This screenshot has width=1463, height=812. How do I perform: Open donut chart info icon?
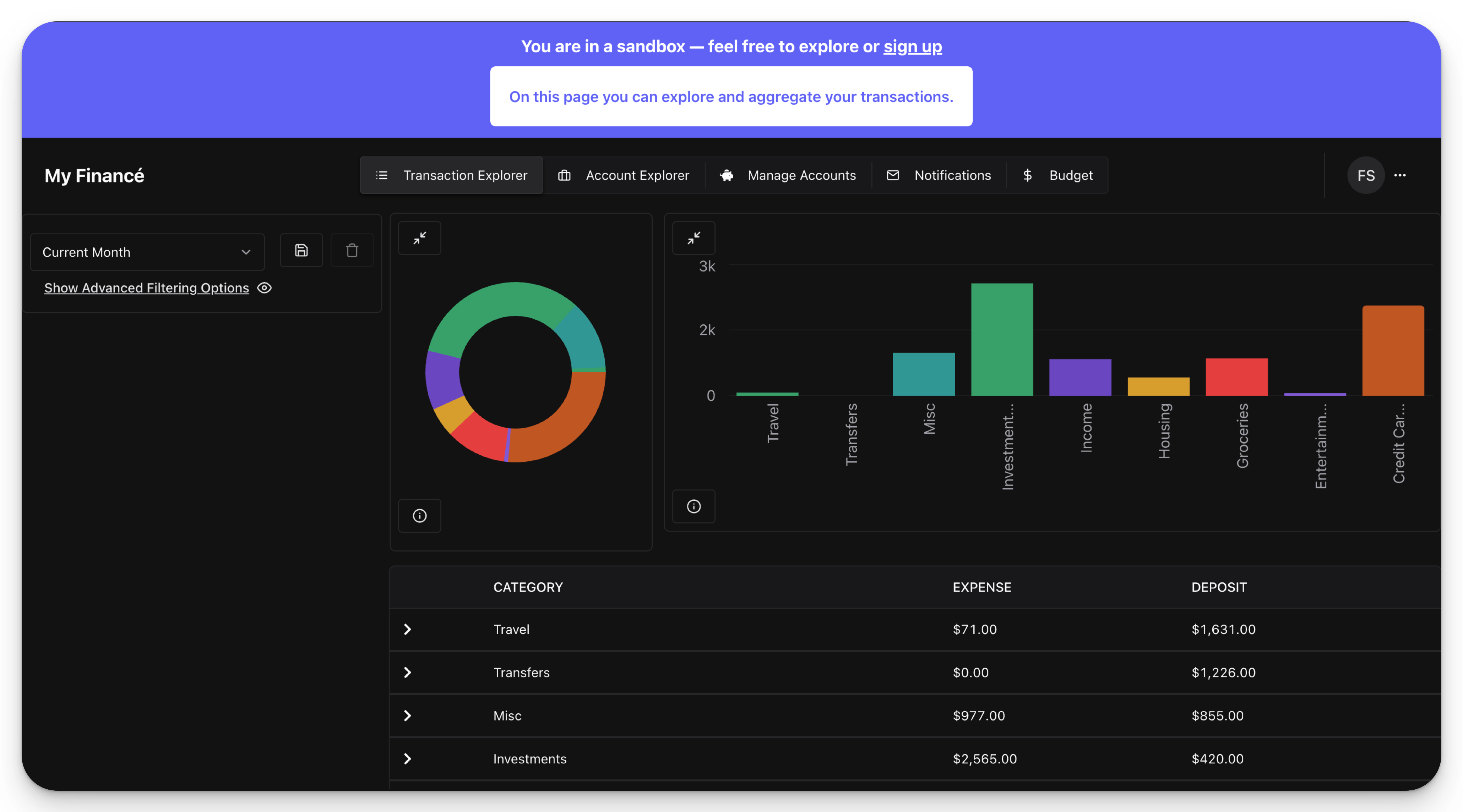tap(420, 515)
